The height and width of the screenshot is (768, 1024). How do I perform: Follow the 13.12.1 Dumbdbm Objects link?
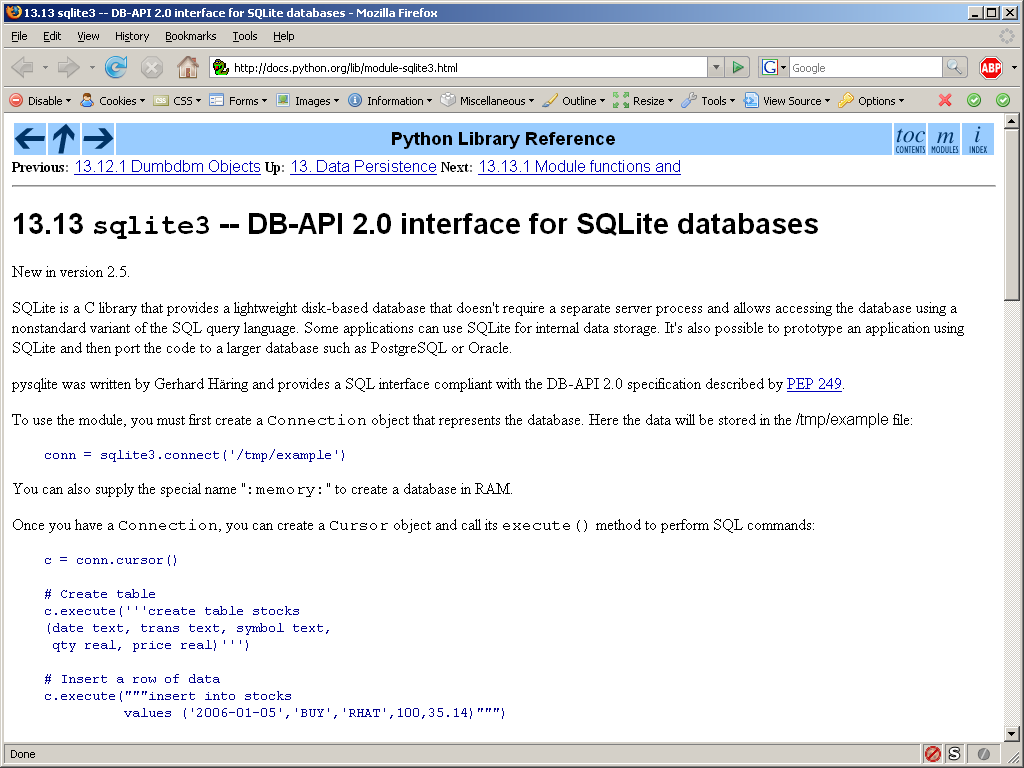167,167
